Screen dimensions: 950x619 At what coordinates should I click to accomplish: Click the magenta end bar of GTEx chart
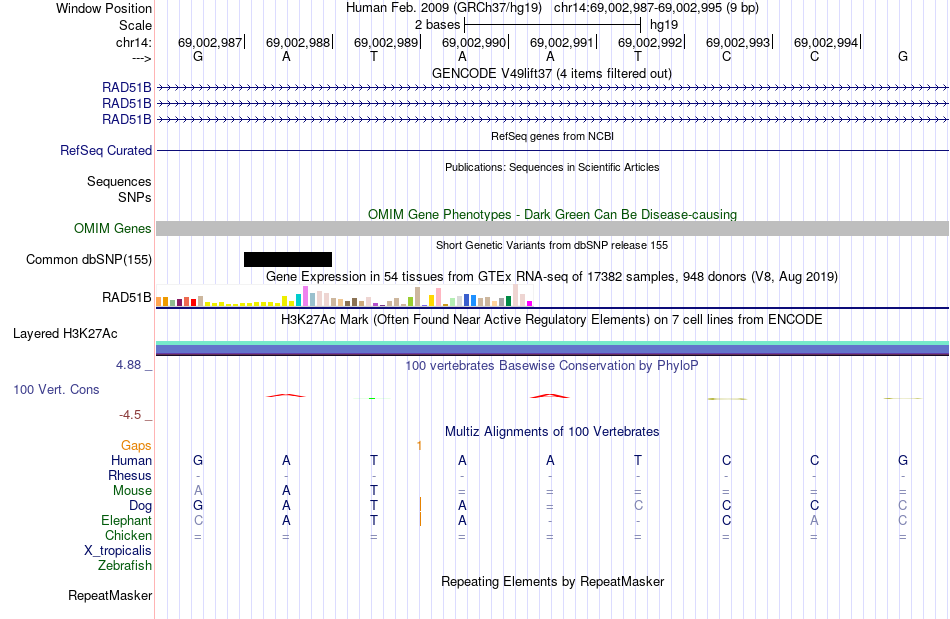[530, 303]
